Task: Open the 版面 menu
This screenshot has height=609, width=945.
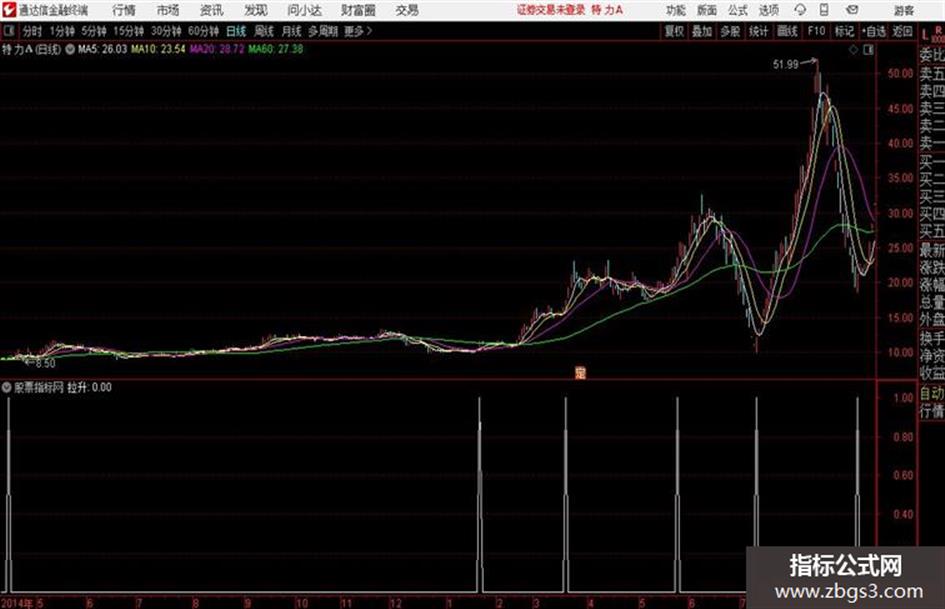Action: pyautogui.click(x=707, y=10)
